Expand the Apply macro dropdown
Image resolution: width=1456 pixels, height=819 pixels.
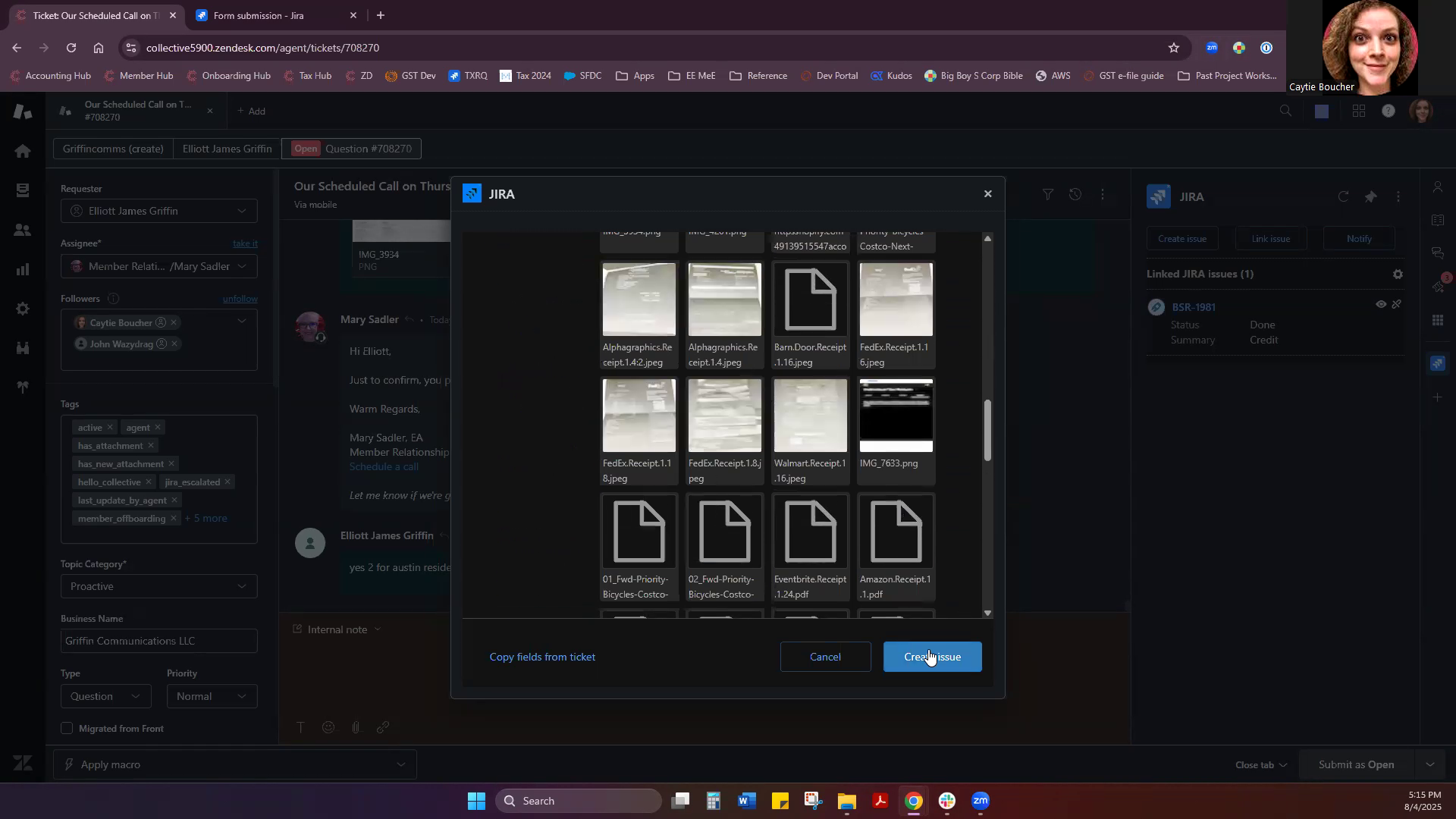point(235,764)
